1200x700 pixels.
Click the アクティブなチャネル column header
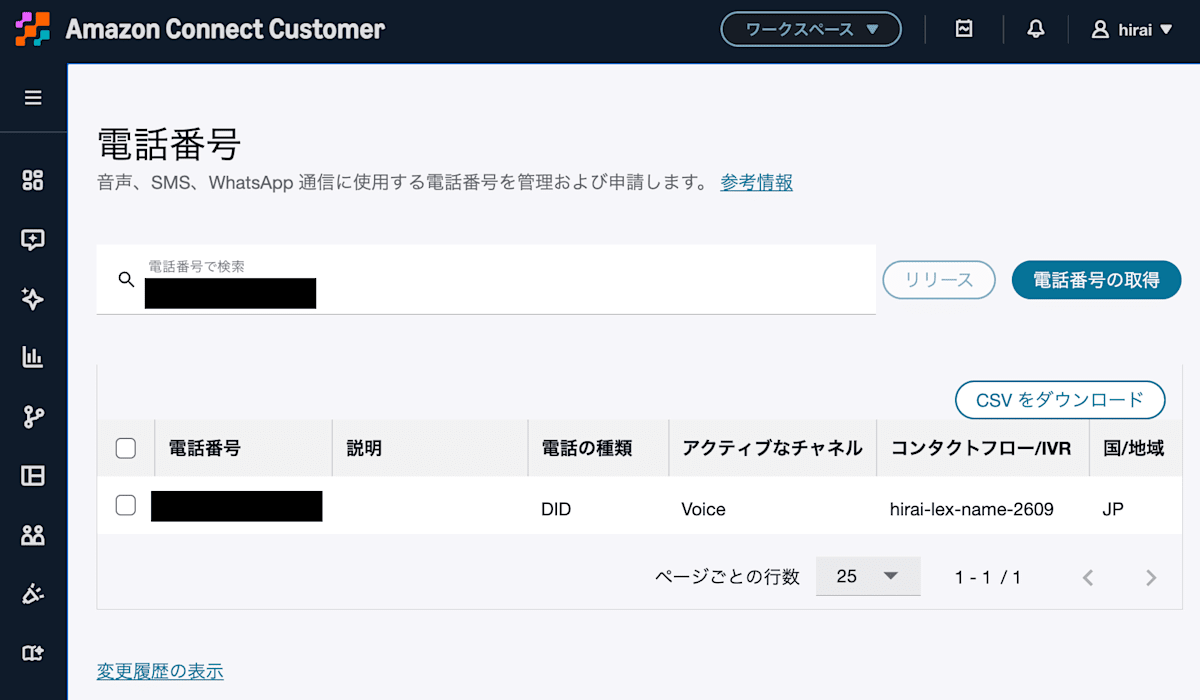(772, 448)
